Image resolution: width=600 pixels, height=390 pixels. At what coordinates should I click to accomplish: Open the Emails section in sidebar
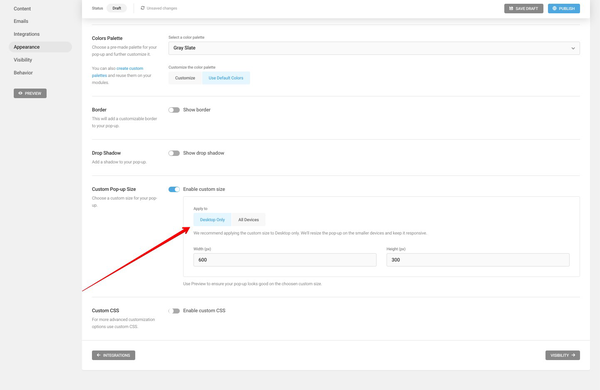(x=21, y=21)
